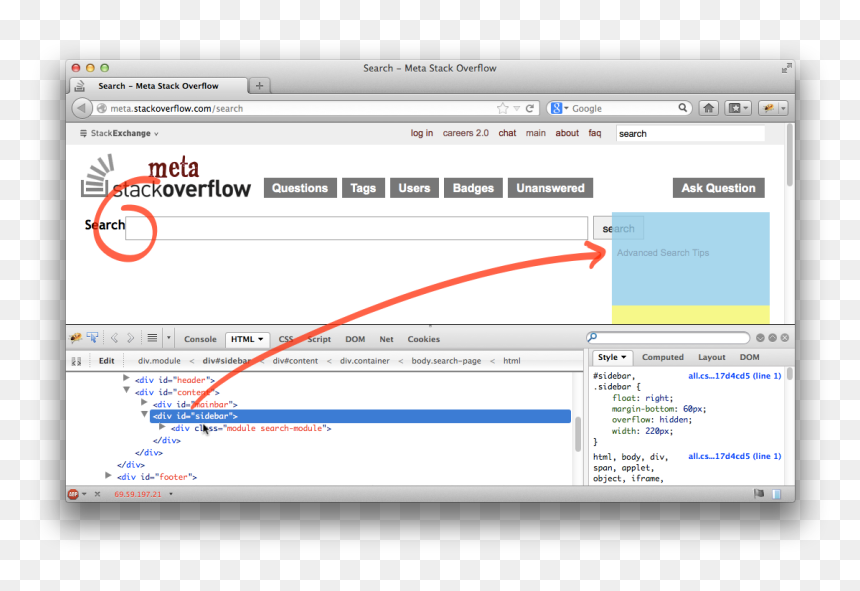Click the browser back arrow button

coord(82,108)
